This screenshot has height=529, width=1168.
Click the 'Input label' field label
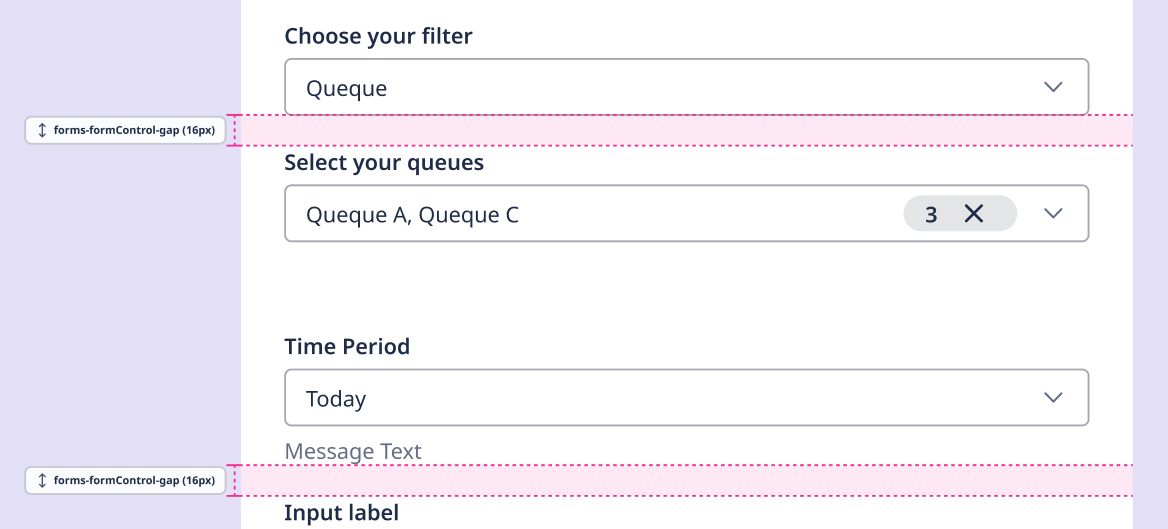coord(341,513)
